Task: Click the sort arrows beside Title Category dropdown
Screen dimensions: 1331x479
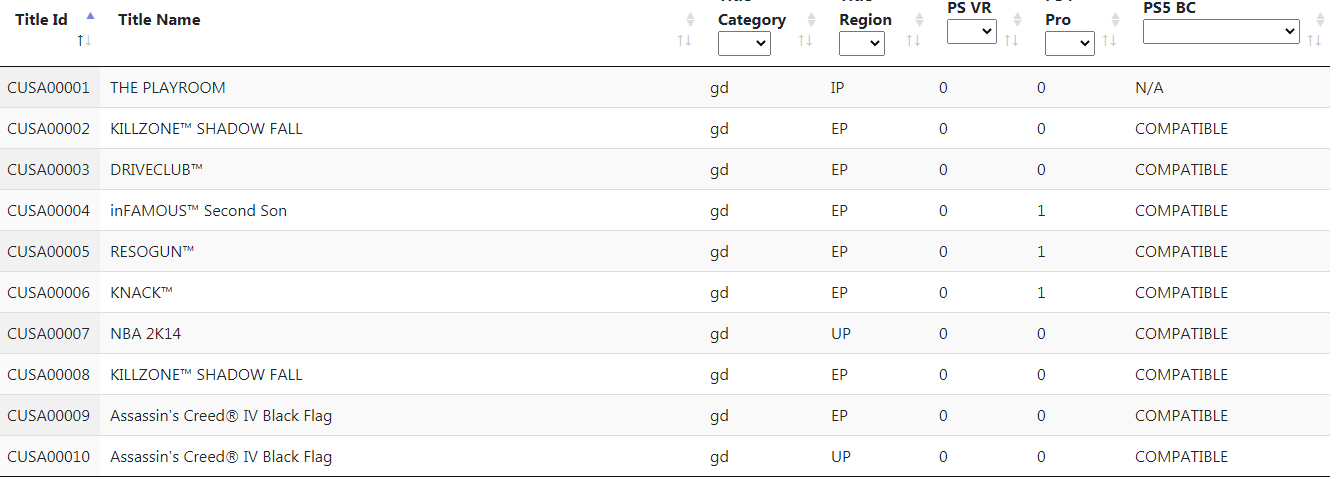Action: pos(805,40)
